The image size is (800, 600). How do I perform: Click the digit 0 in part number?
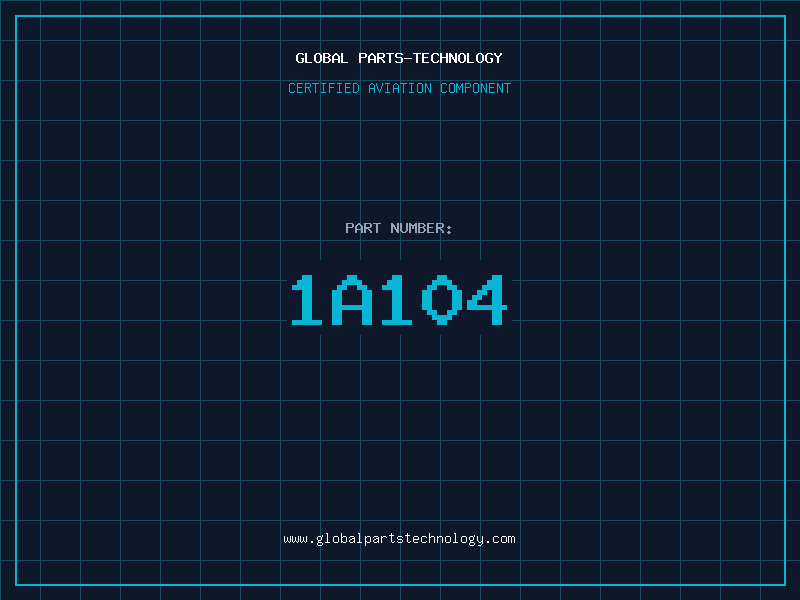[x=442, y=301]
